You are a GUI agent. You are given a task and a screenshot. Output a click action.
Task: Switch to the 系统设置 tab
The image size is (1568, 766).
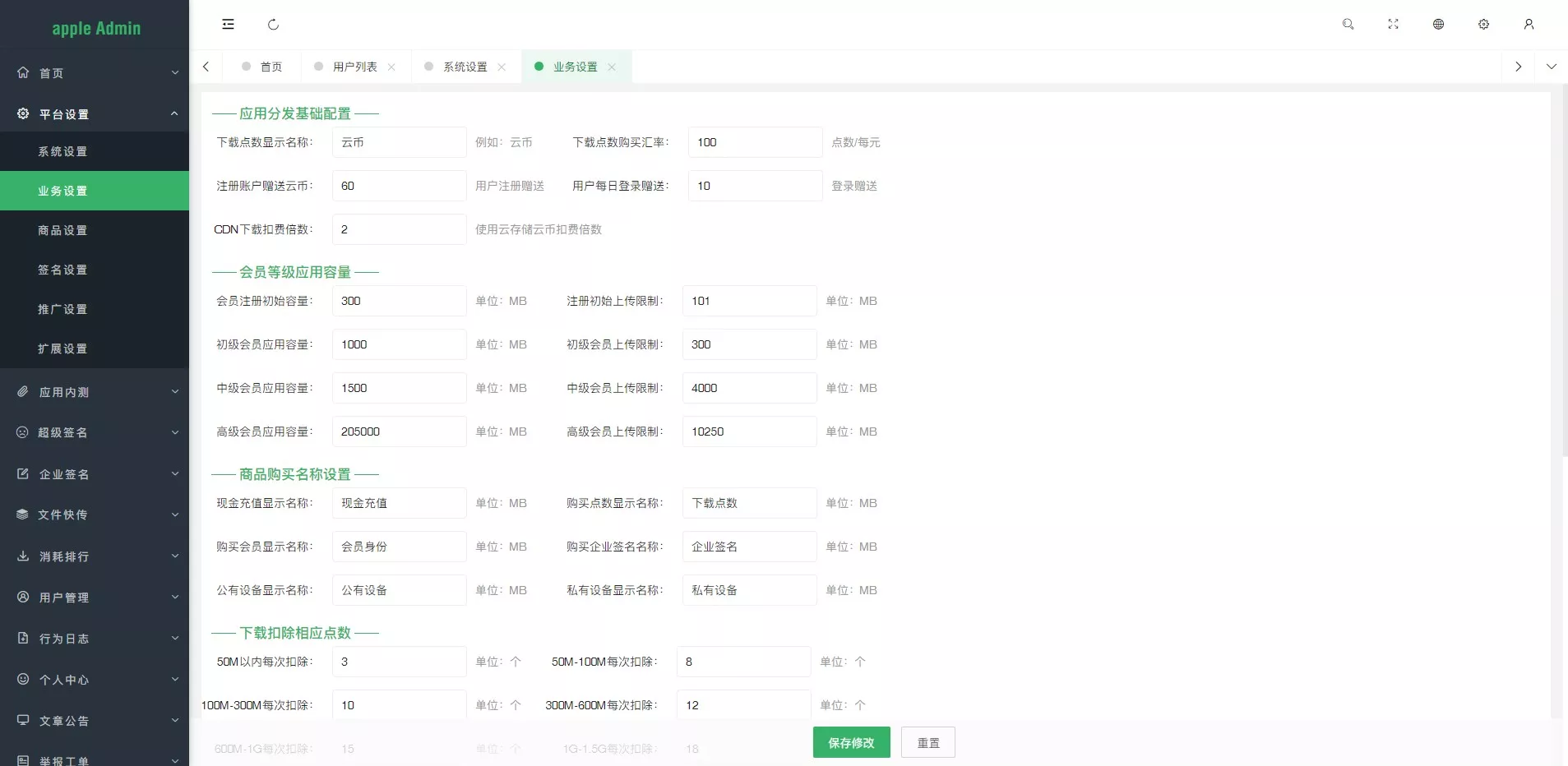(x=465, y=67)
